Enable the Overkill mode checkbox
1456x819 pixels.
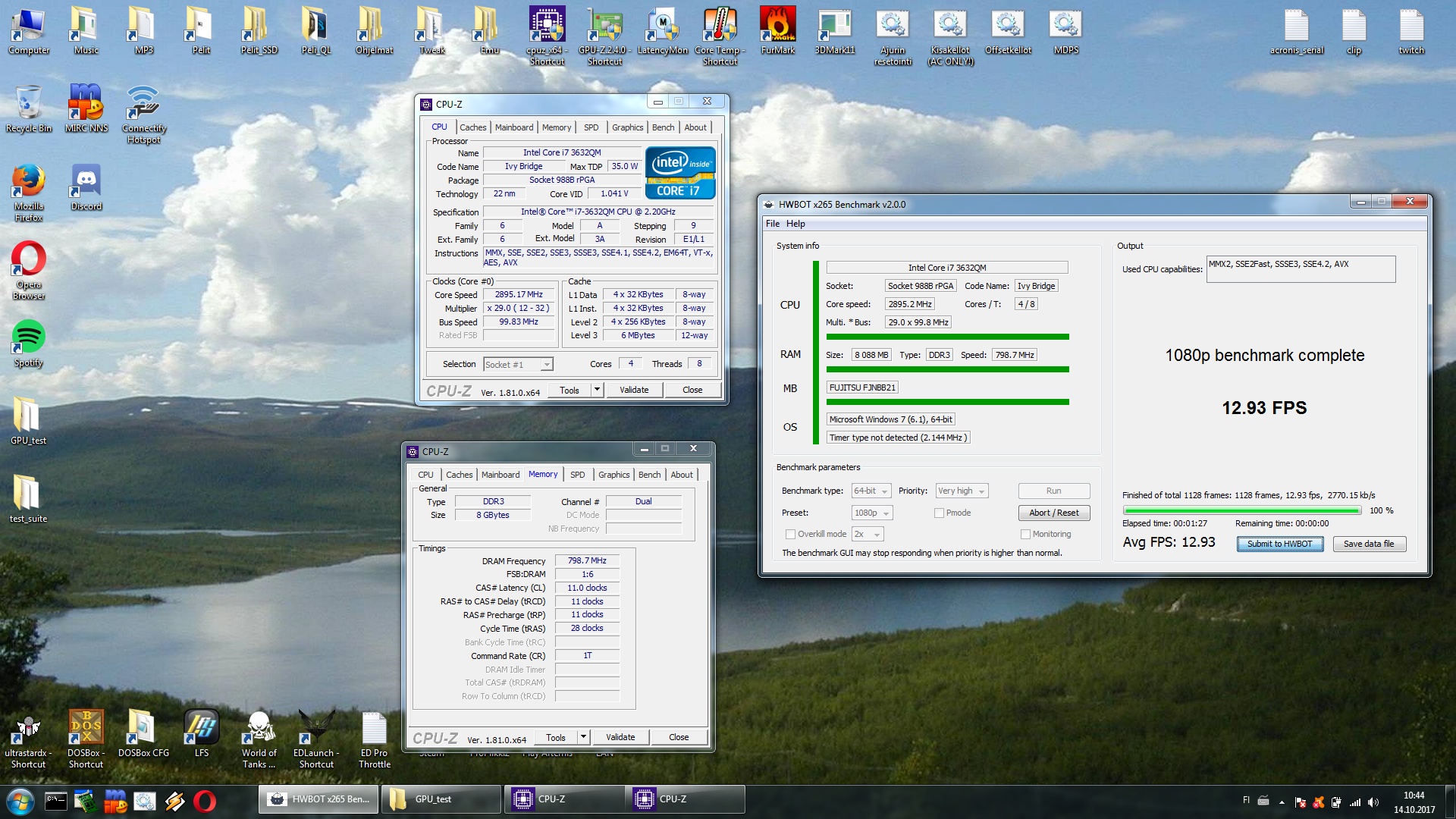(790, 534)
